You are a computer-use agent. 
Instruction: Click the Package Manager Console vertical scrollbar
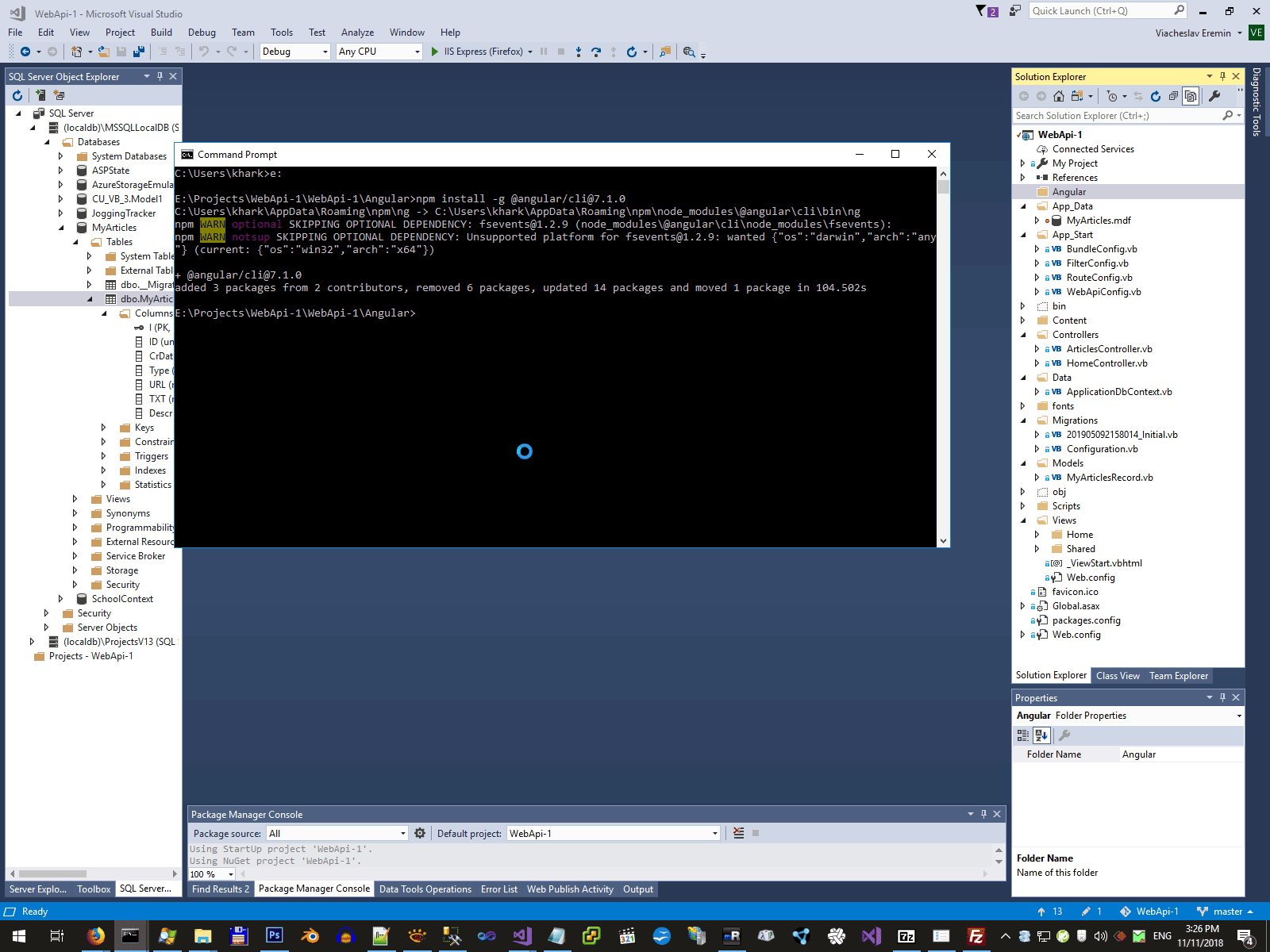click(999, 855)
